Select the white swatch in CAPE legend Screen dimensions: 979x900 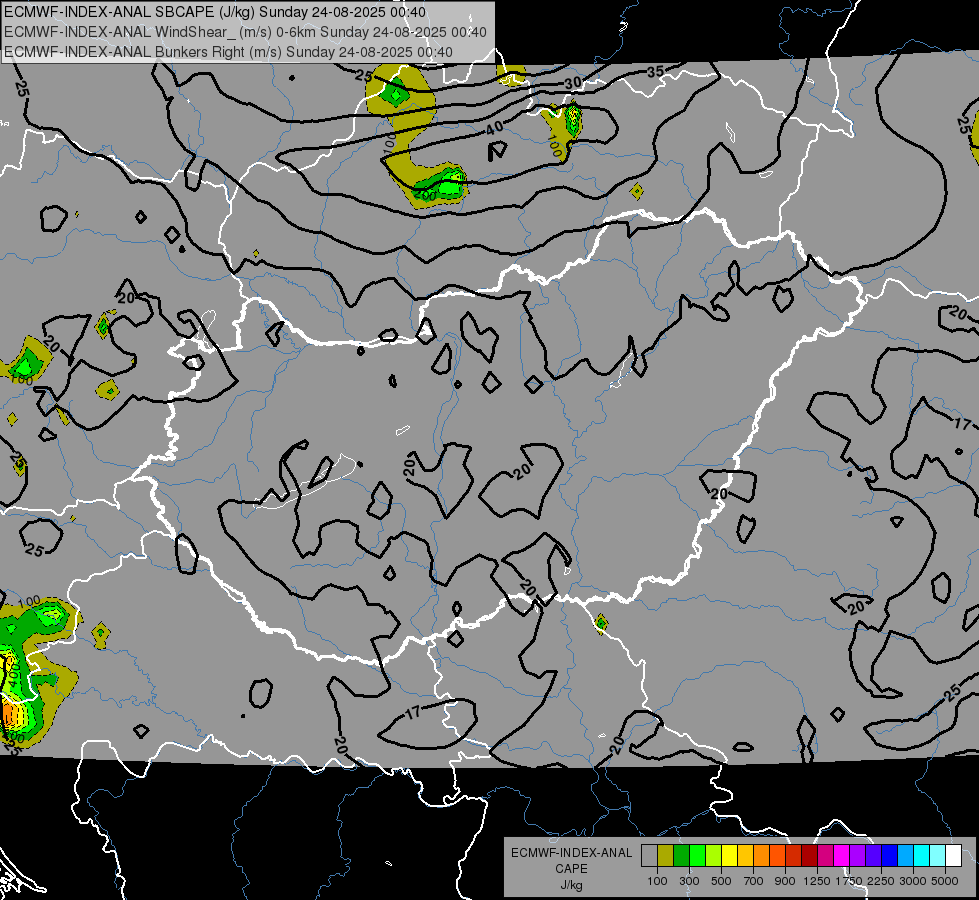click(x=955, y=856)
